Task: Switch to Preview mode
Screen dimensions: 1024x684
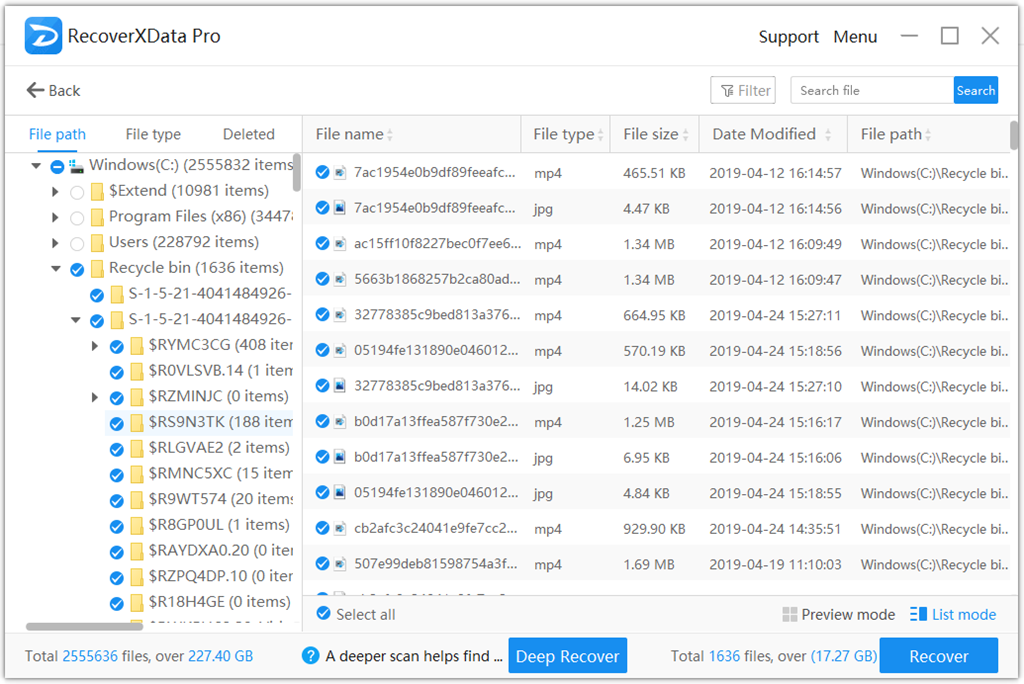Action: pyautogui.click(x=839, y=614)
